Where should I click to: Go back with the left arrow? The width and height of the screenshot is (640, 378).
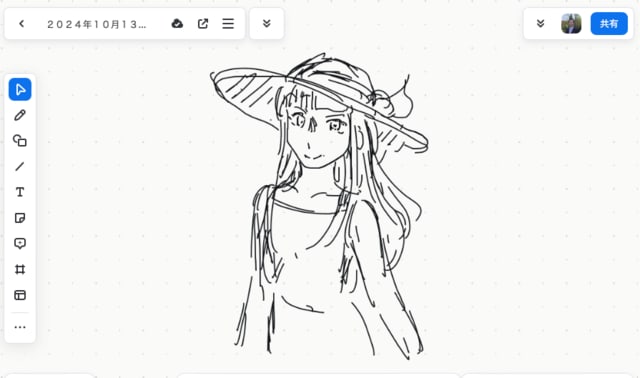coord(22,24)
